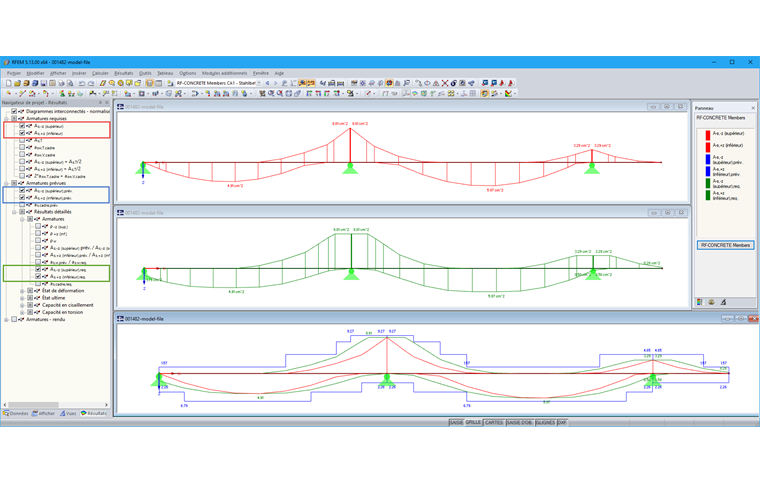The width and height of the screenshot is (760, 483).
Task: Click the RF-CONCRETE Members panel button
Action: pyautogui.click(x=725, y=245)
